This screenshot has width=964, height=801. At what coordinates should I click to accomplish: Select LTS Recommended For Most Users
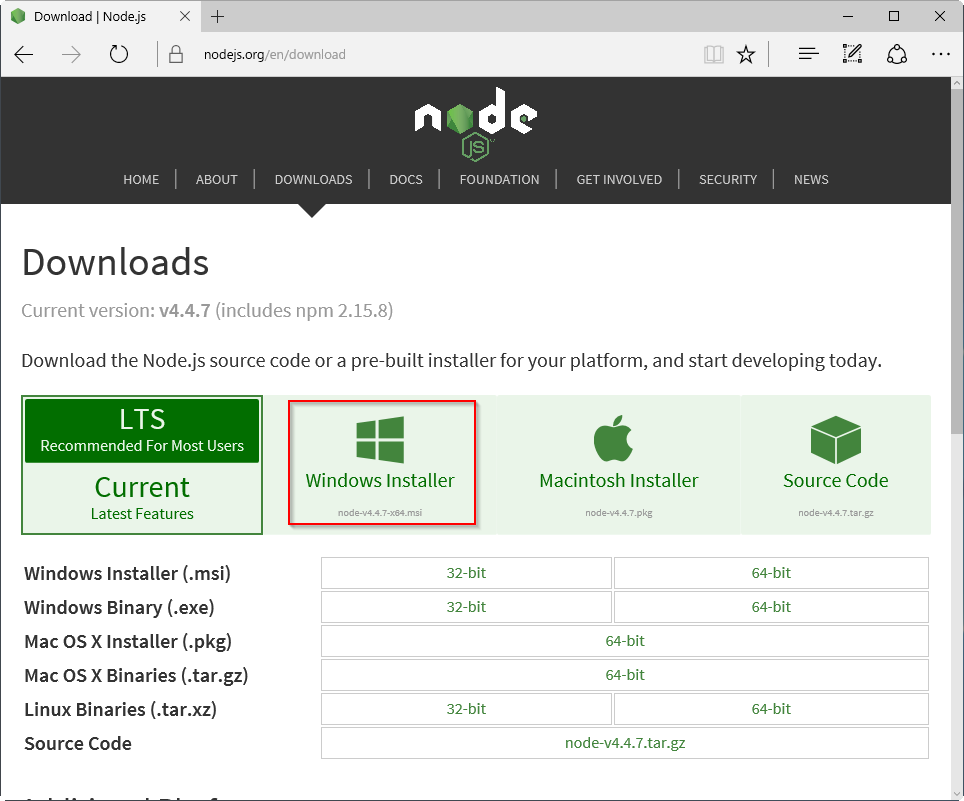click(x=142, y=430)
